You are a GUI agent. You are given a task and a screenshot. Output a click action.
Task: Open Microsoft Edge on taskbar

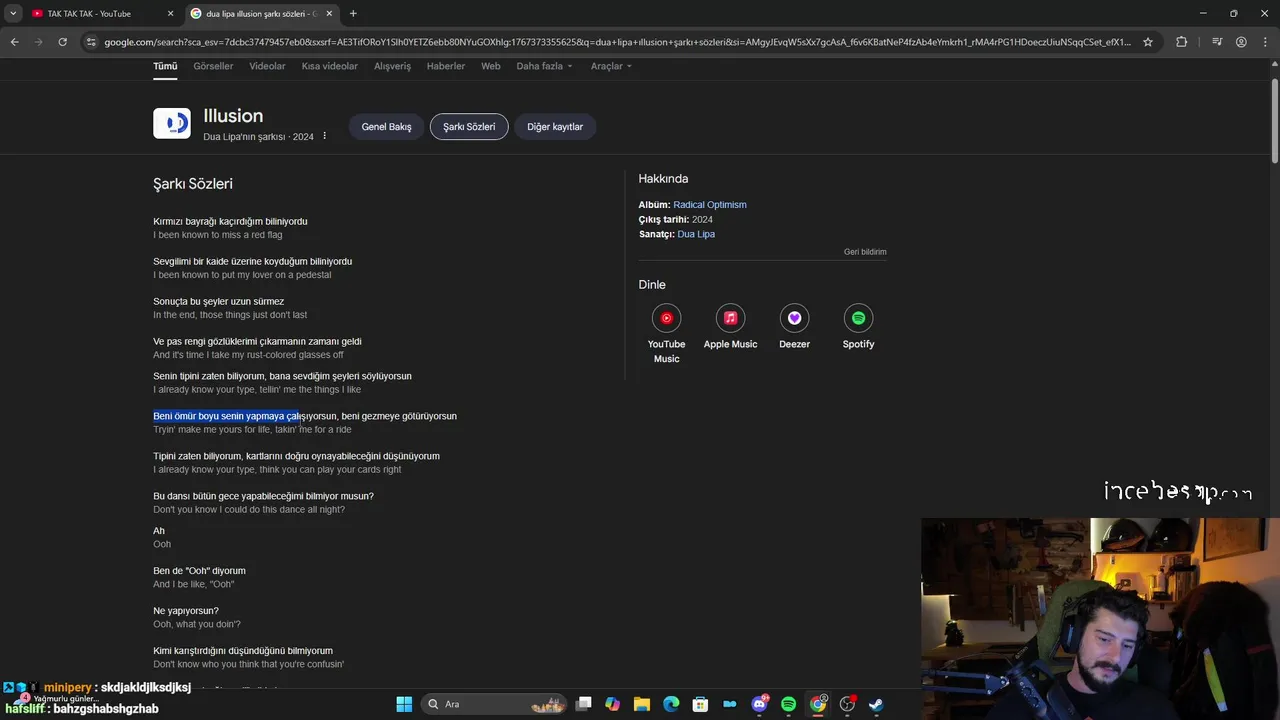[x=671, y=704]
